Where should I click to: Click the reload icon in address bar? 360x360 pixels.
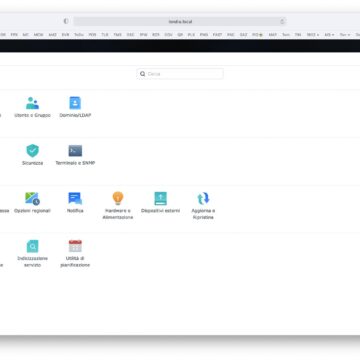282,21
